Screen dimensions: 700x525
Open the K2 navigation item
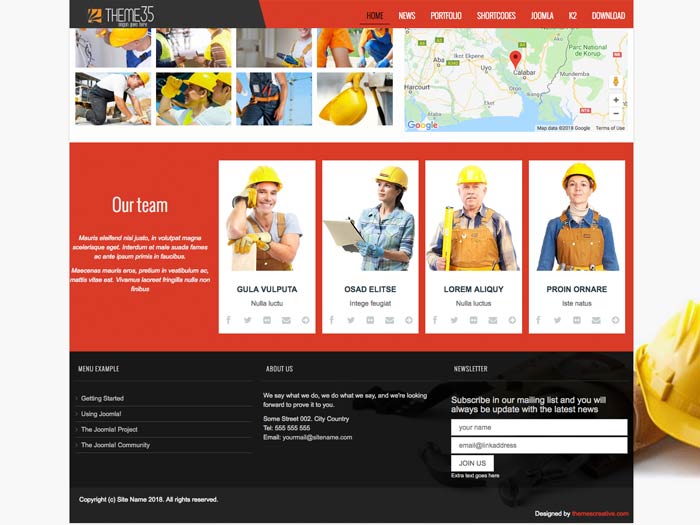(x=573, y=16)
